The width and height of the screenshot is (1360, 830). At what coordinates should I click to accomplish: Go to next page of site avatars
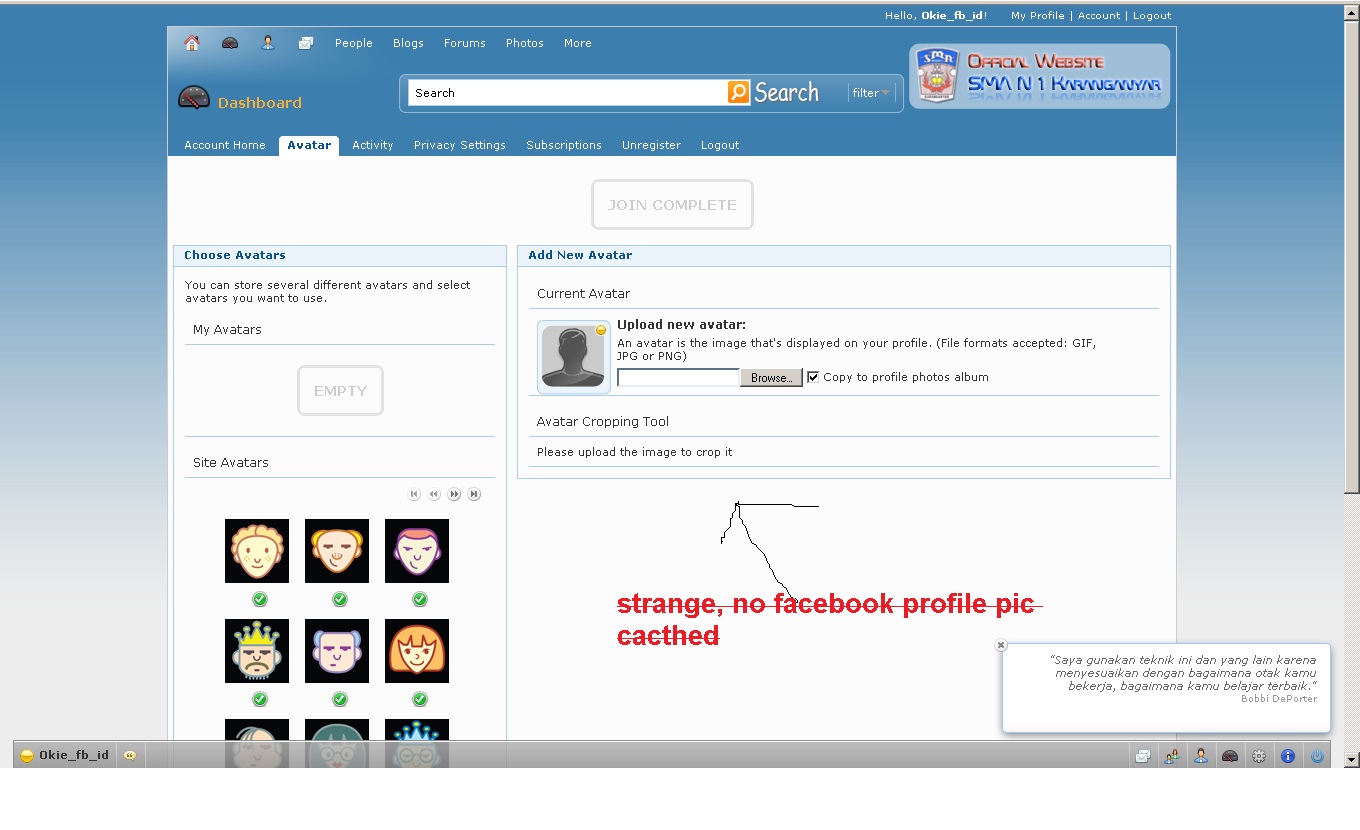454,494
